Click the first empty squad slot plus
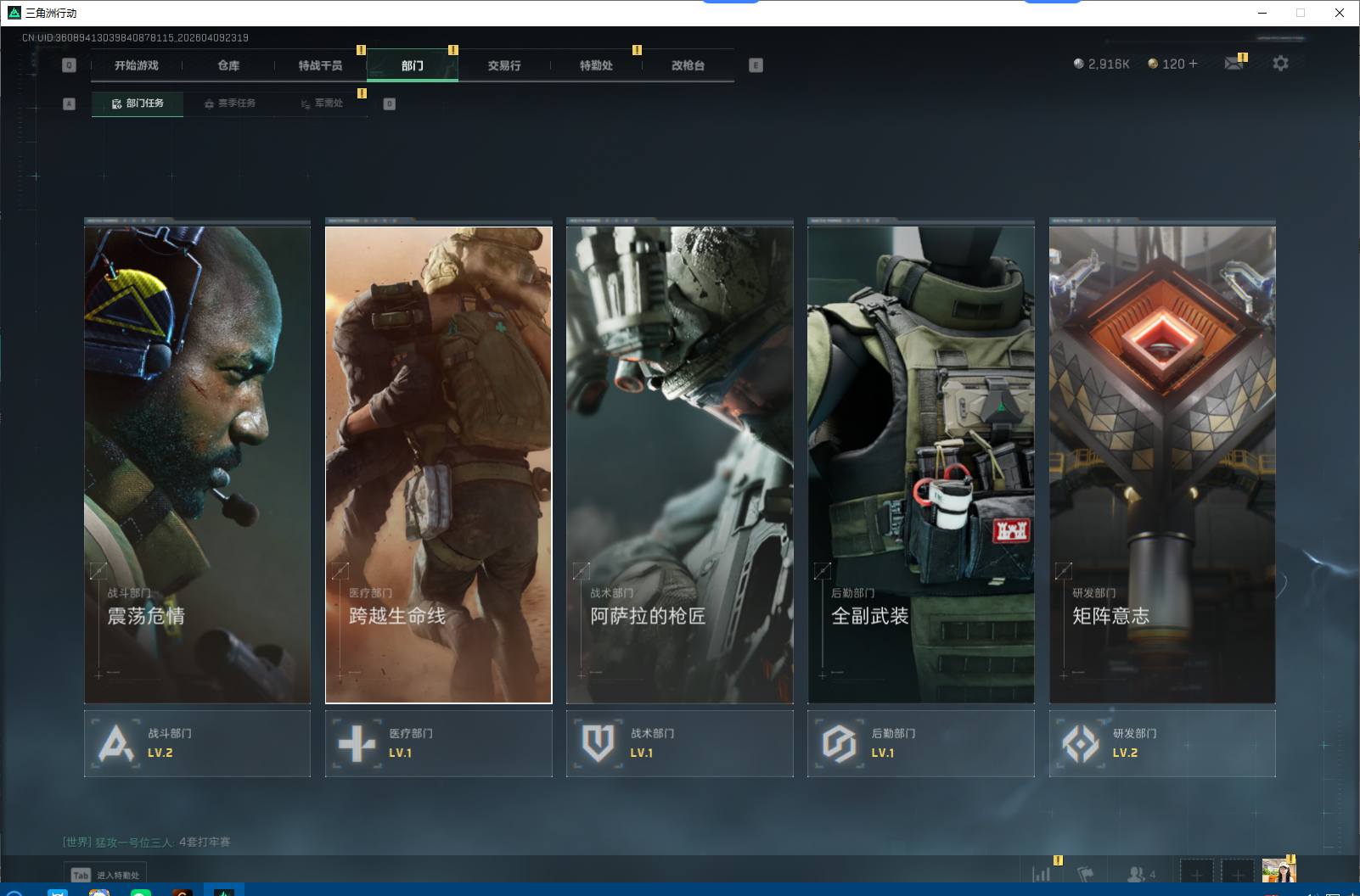The width and height of the screenshot is (1360, 896). [1196, 874]
